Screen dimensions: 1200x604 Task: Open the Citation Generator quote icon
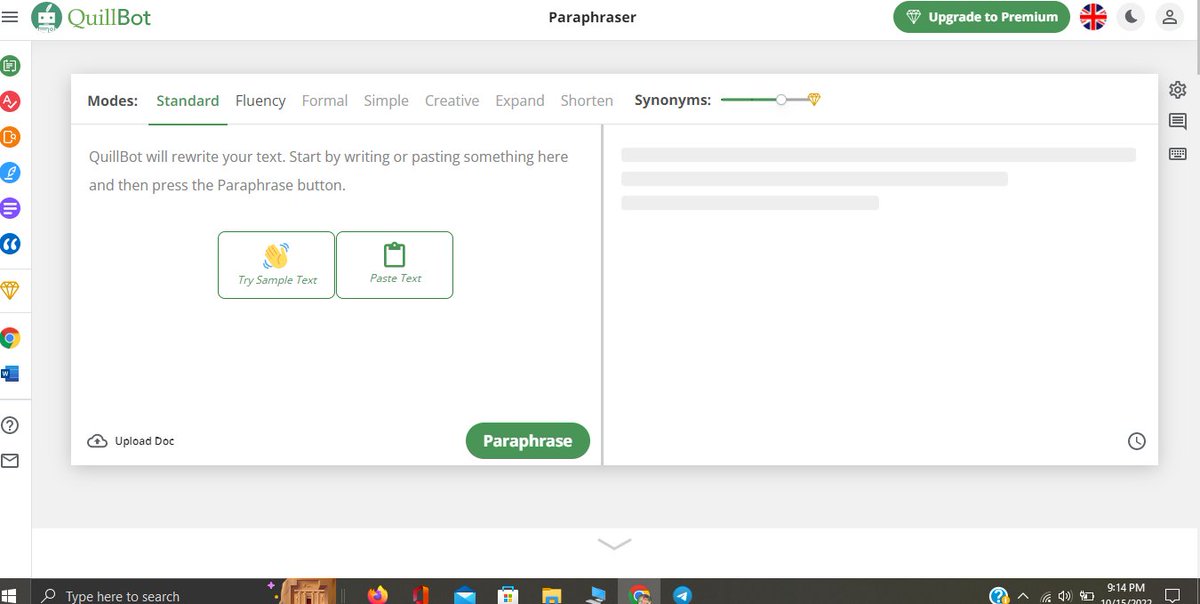click(10, 244)
